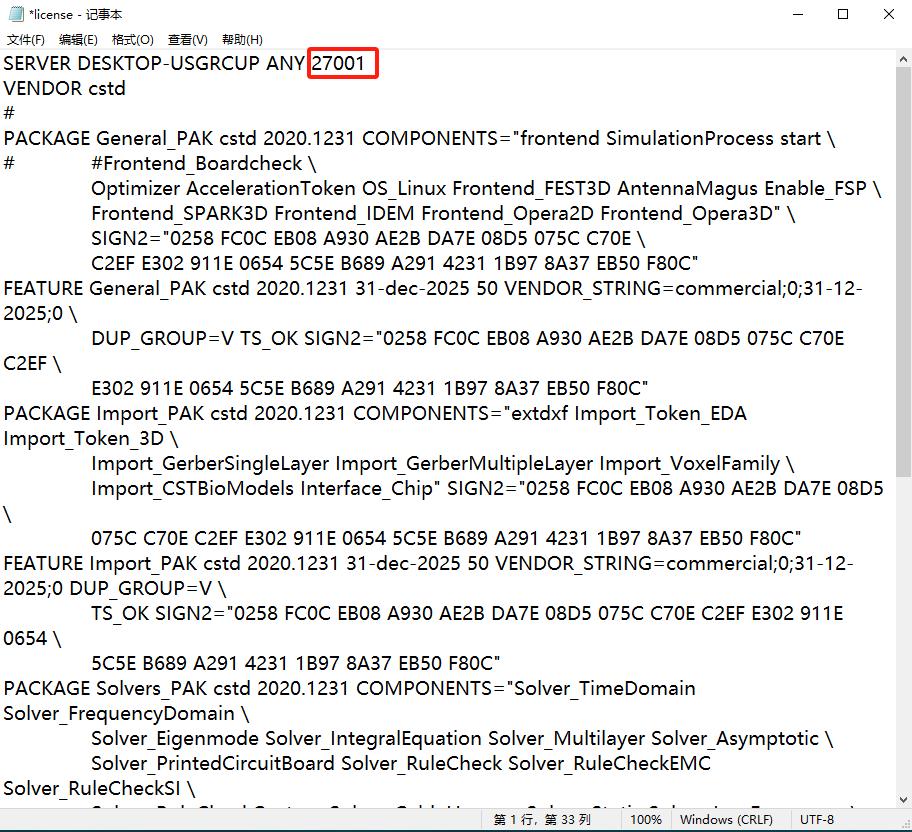The height and width of the screenshot is (832, 912).
Task: Close the license Notepad window
Action: (x=889, y=15)
